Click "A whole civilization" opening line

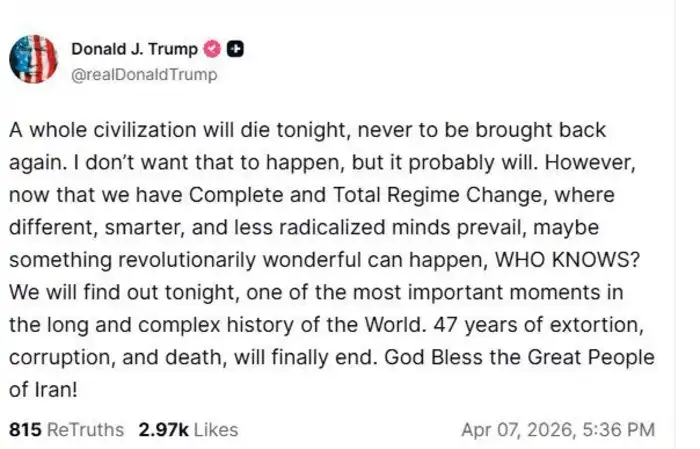[x=96, y=132]
